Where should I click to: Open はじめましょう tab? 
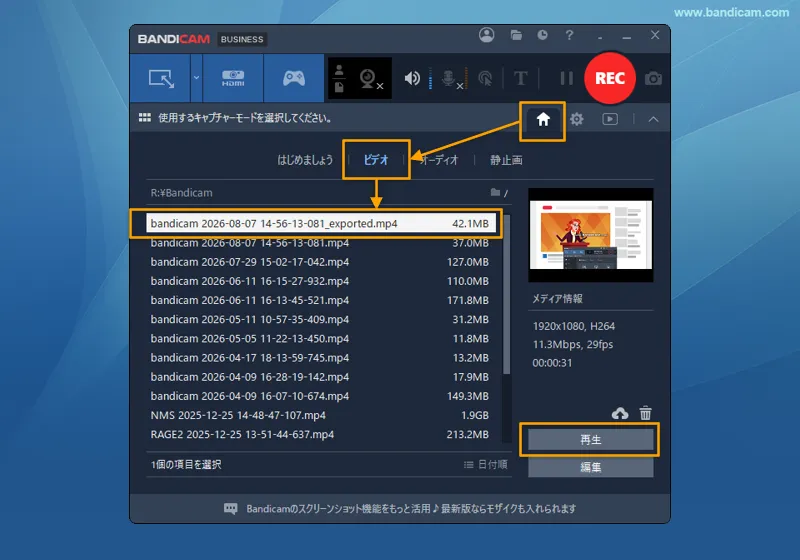point(305,160)
